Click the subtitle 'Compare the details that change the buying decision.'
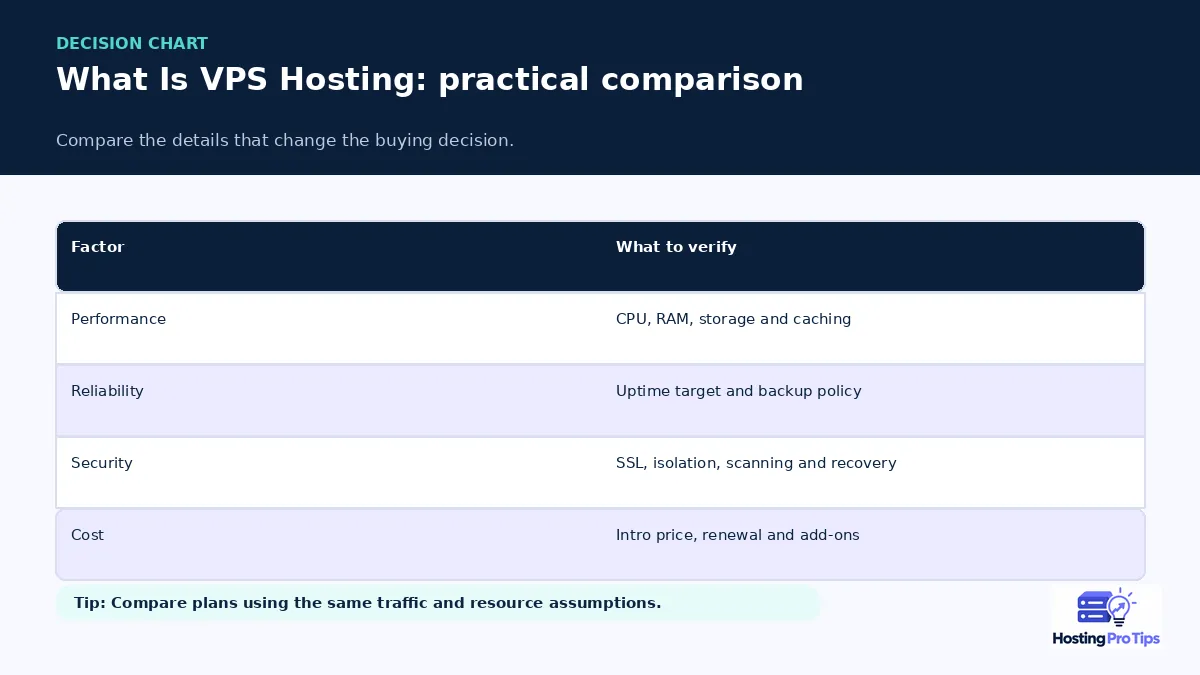This screenshot has height=675, width=1200. 285,140
